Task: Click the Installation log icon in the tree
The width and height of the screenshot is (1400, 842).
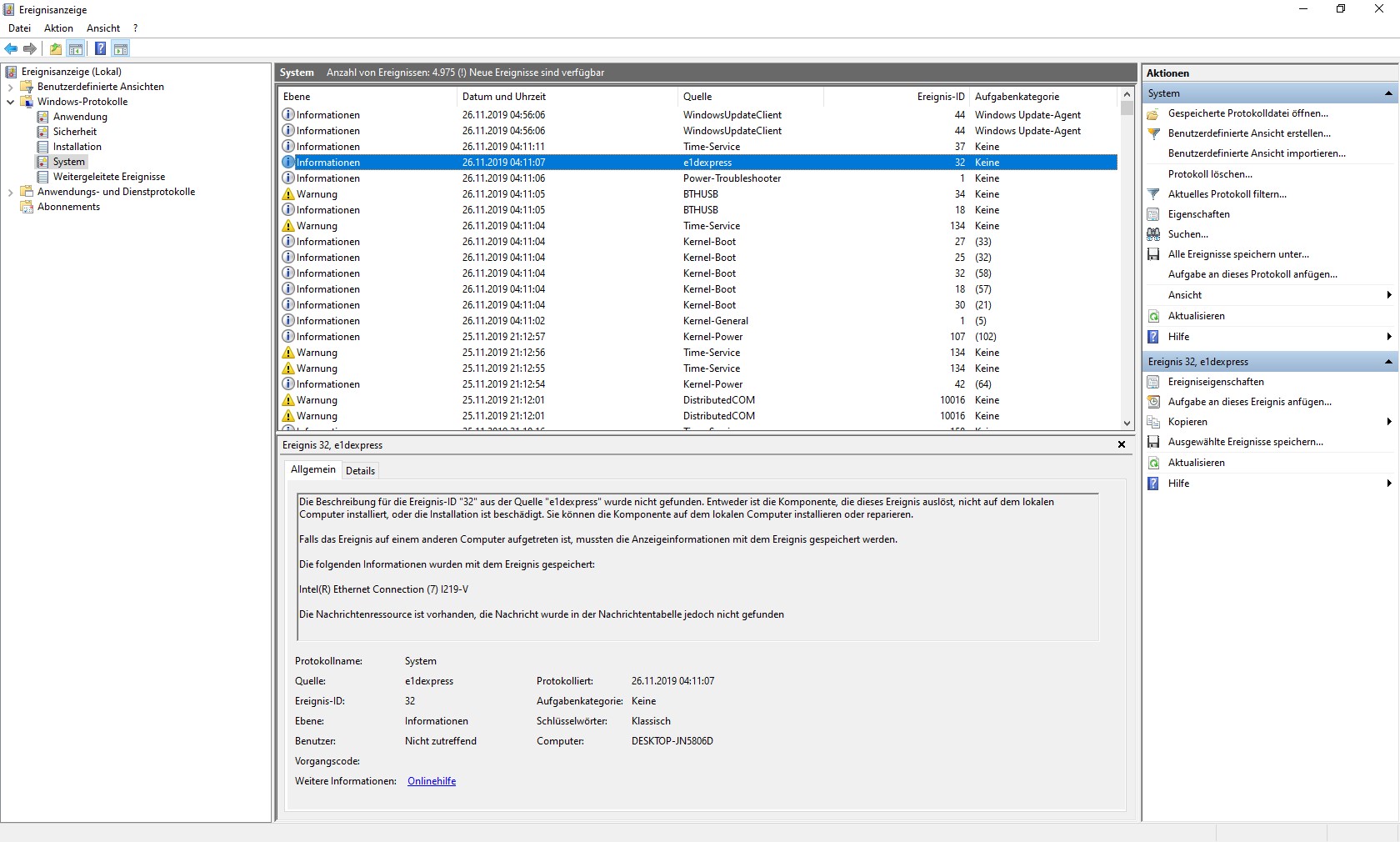Action: click(42, 147)
